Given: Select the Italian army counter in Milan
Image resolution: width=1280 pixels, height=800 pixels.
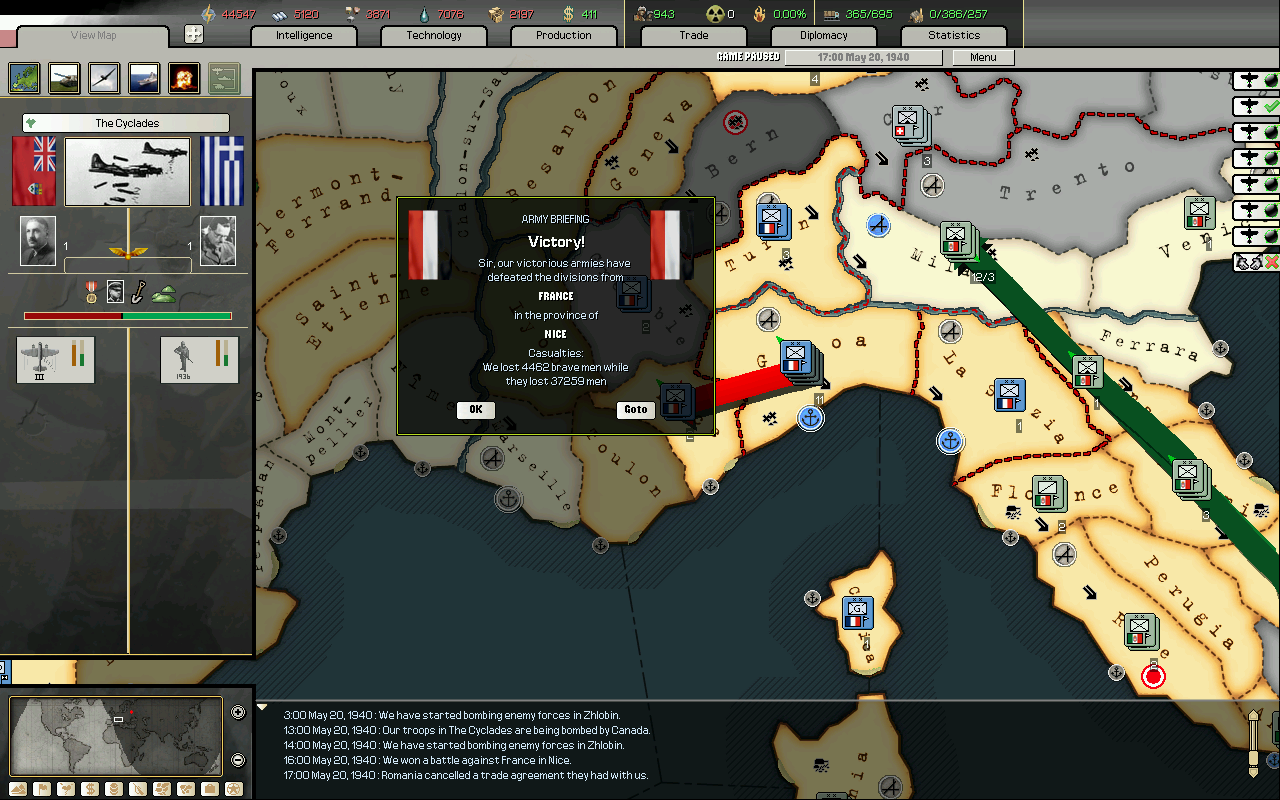Looking at the screenshot, I should click(956, 239).
